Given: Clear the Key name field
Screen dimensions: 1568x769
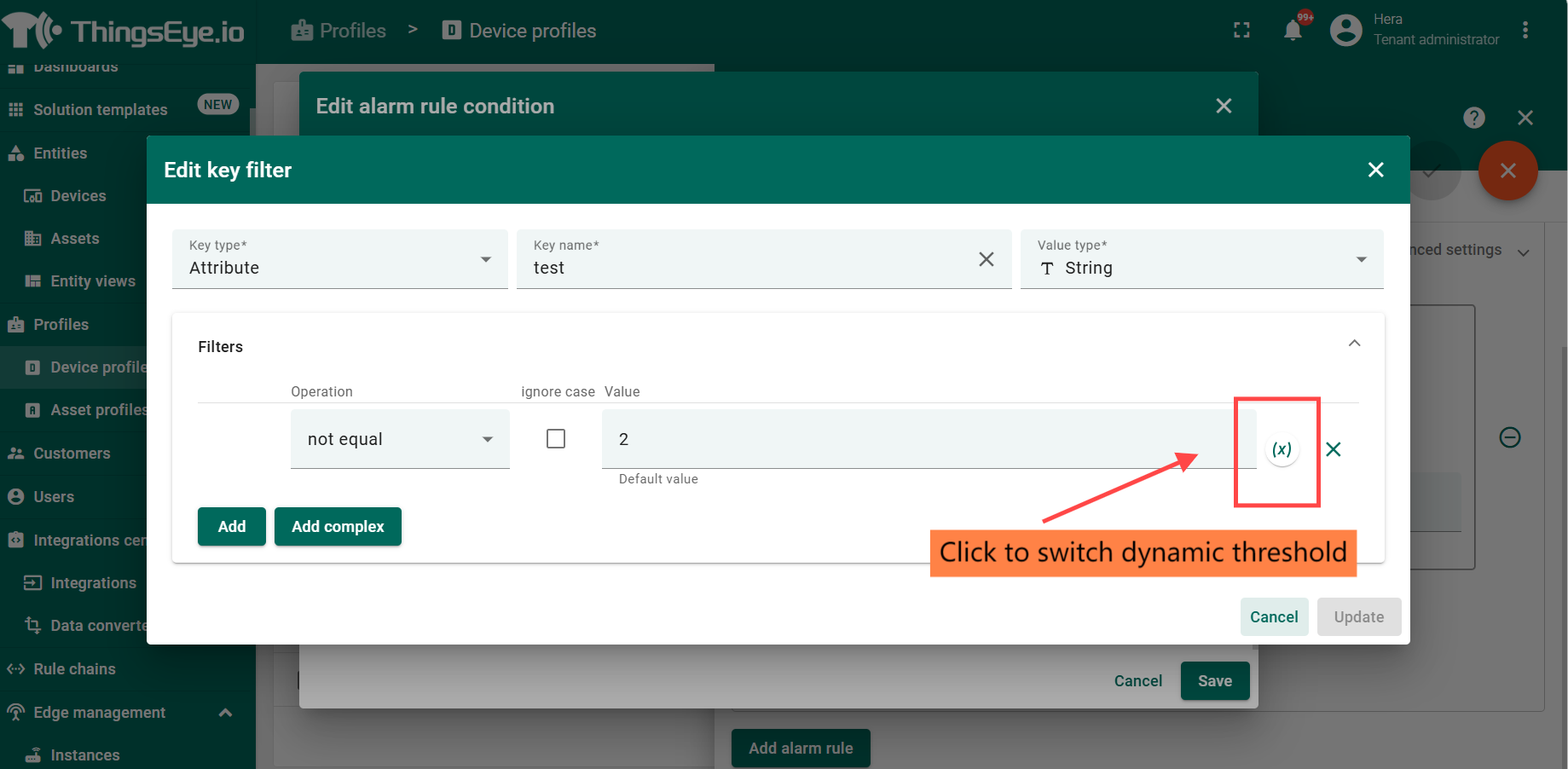Looking at the screenshot, I should pos(986,259).
